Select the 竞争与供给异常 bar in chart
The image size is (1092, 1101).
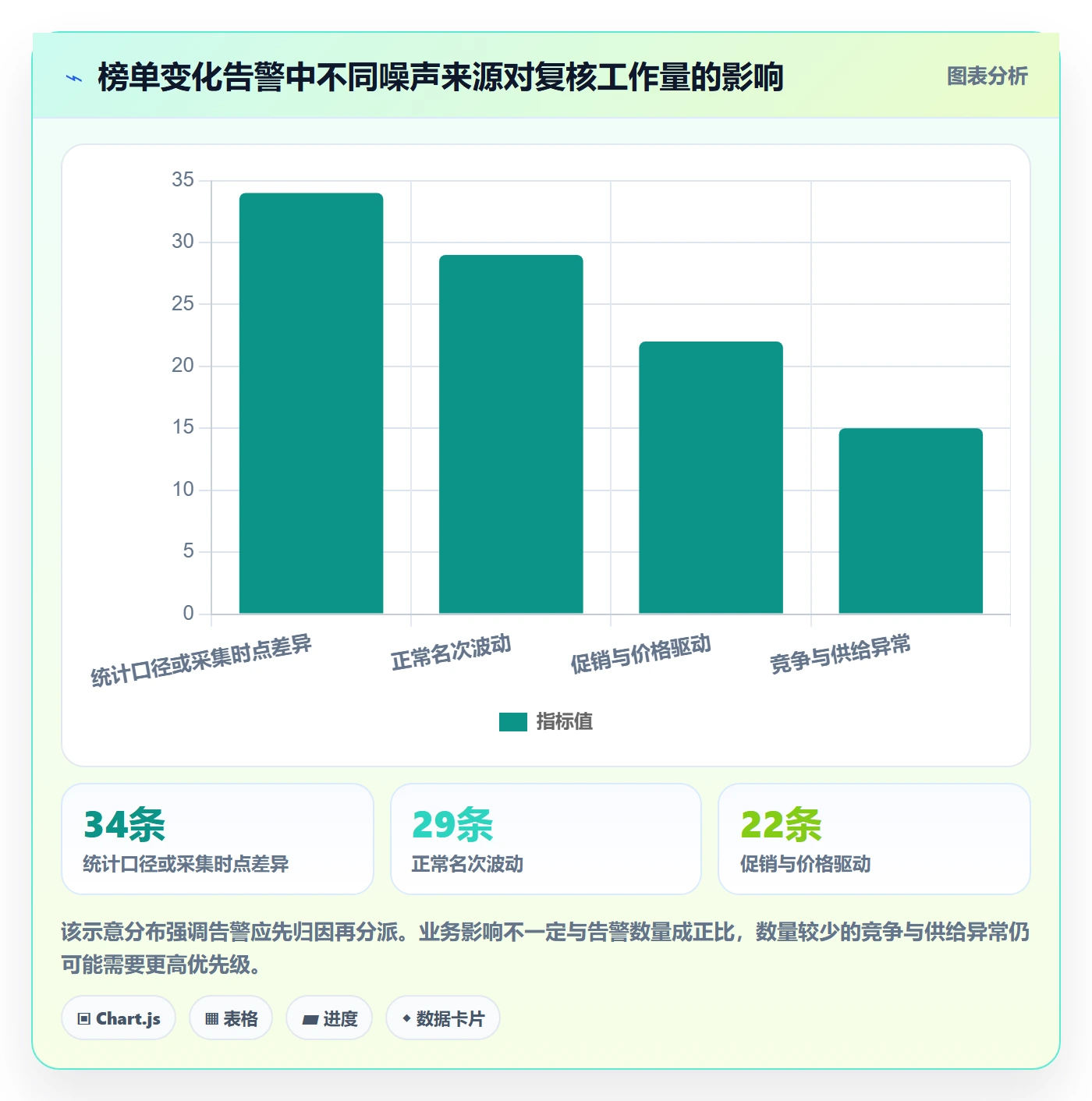point(910,521)
